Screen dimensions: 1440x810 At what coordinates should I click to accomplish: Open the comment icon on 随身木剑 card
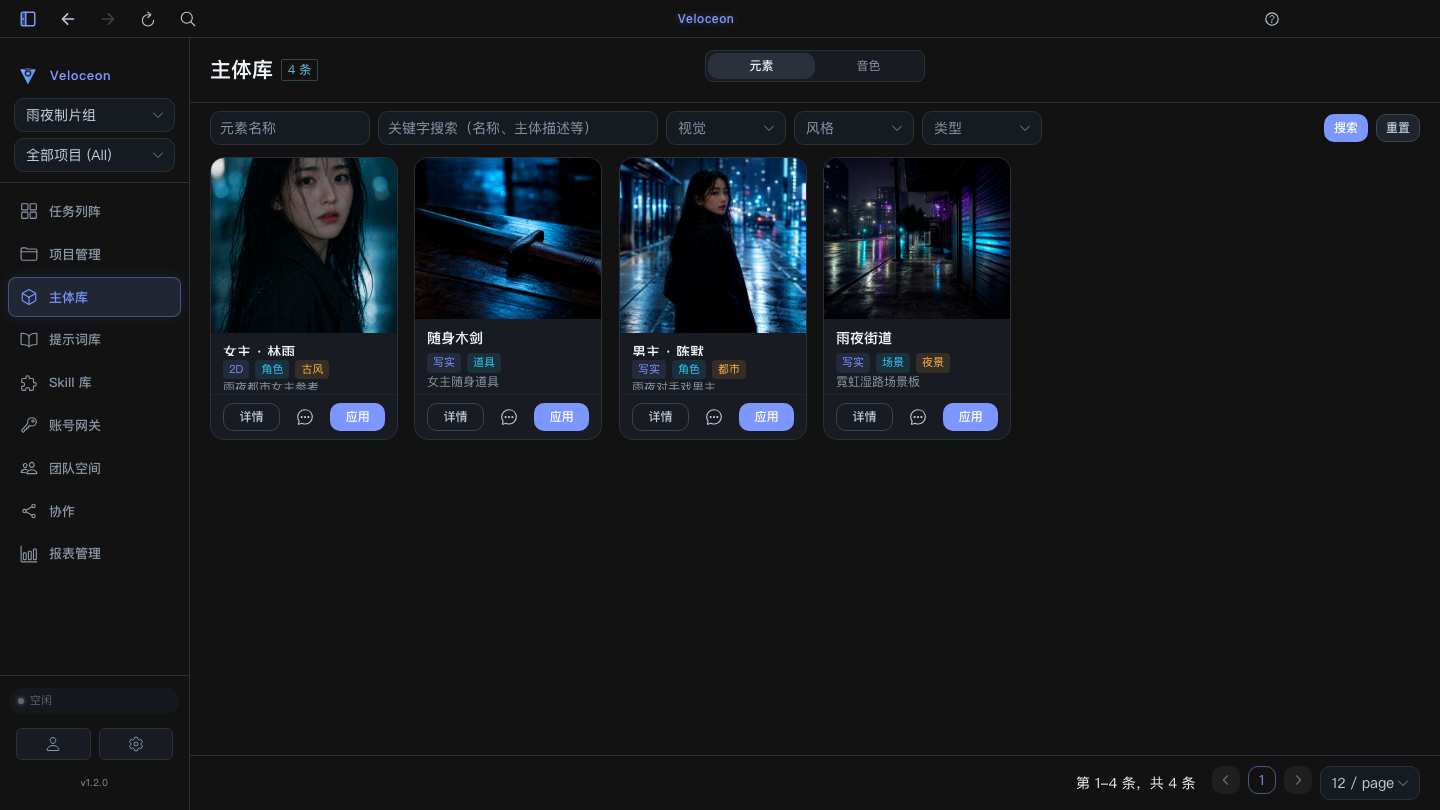pyautogui.click(x=509, y=417)
